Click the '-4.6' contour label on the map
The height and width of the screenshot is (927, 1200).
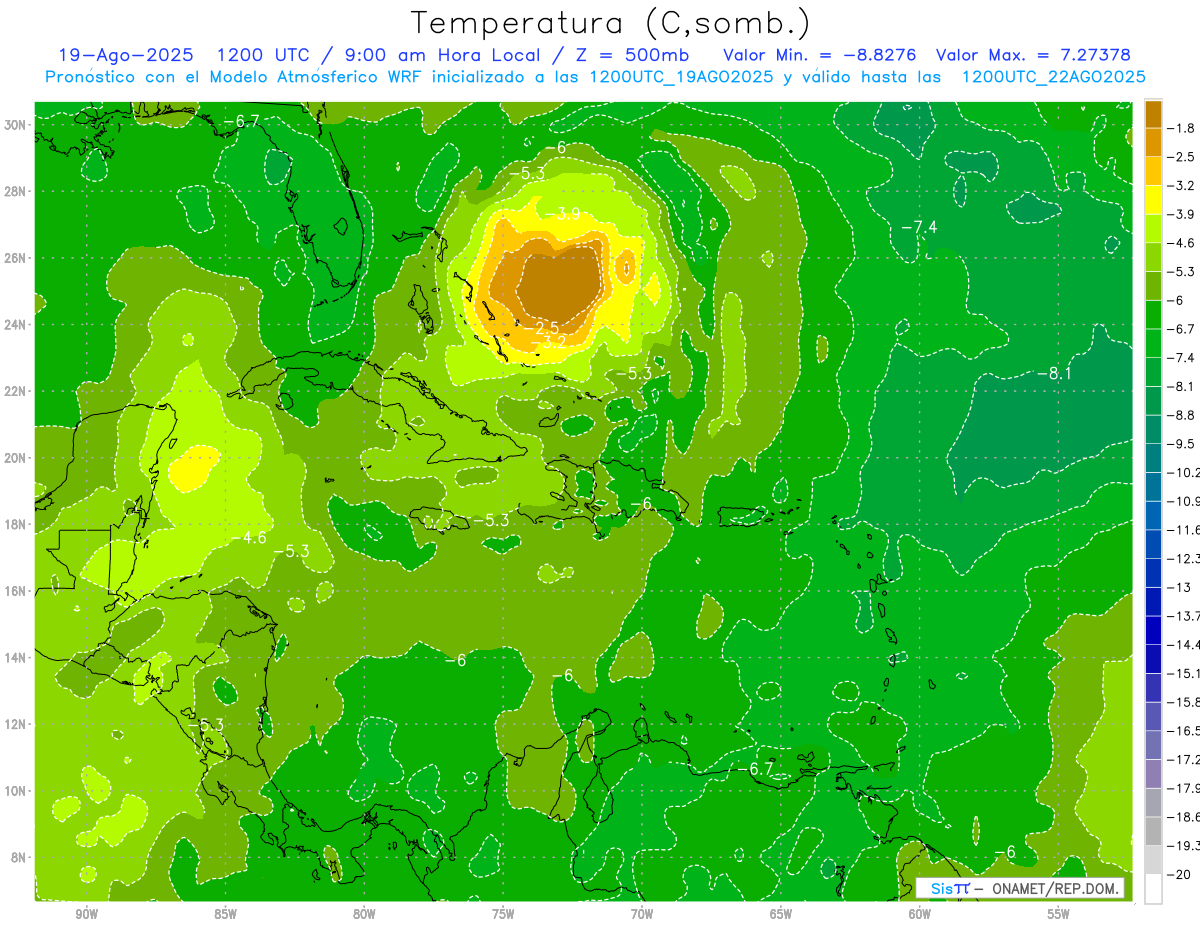(x=249, y=537)
